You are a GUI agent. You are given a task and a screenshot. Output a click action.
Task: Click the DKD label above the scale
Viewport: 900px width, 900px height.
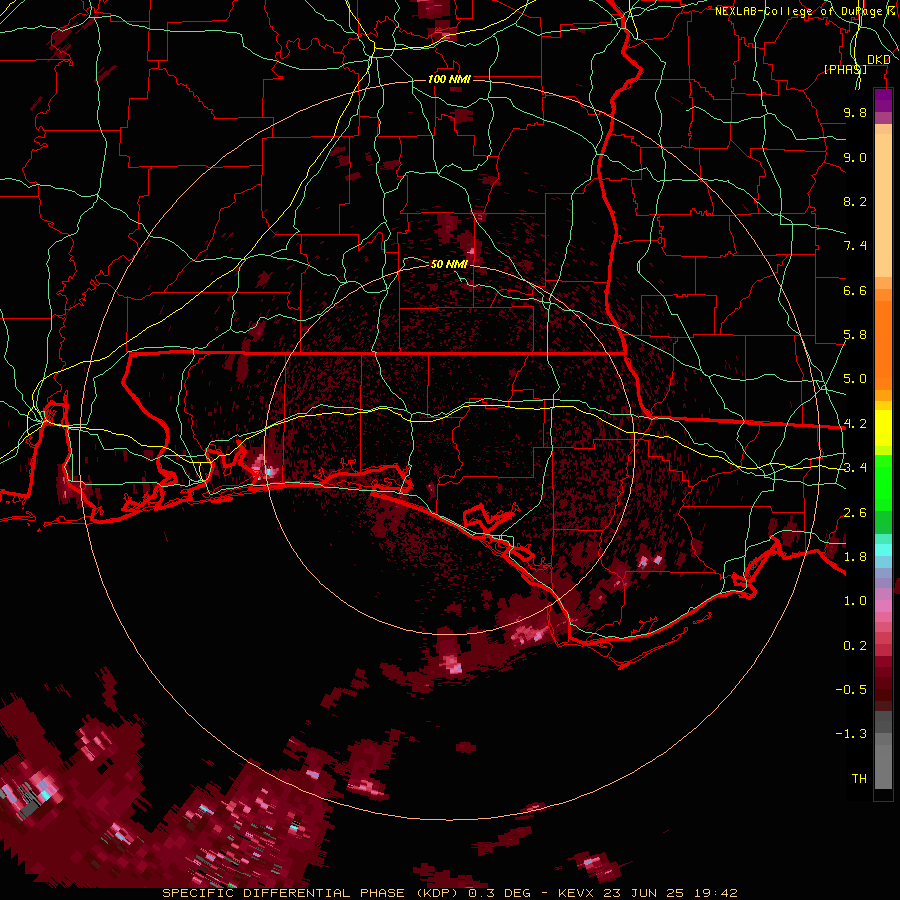coord(878,60)
